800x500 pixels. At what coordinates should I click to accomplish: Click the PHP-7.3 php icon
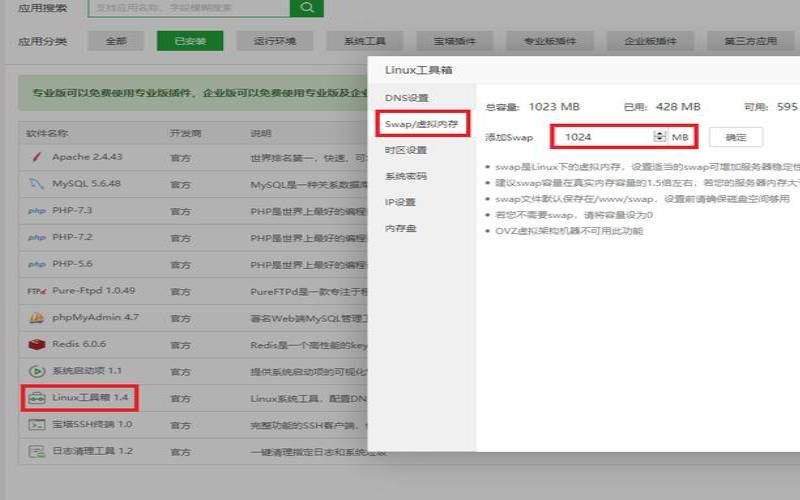click(x=36, y=211)
